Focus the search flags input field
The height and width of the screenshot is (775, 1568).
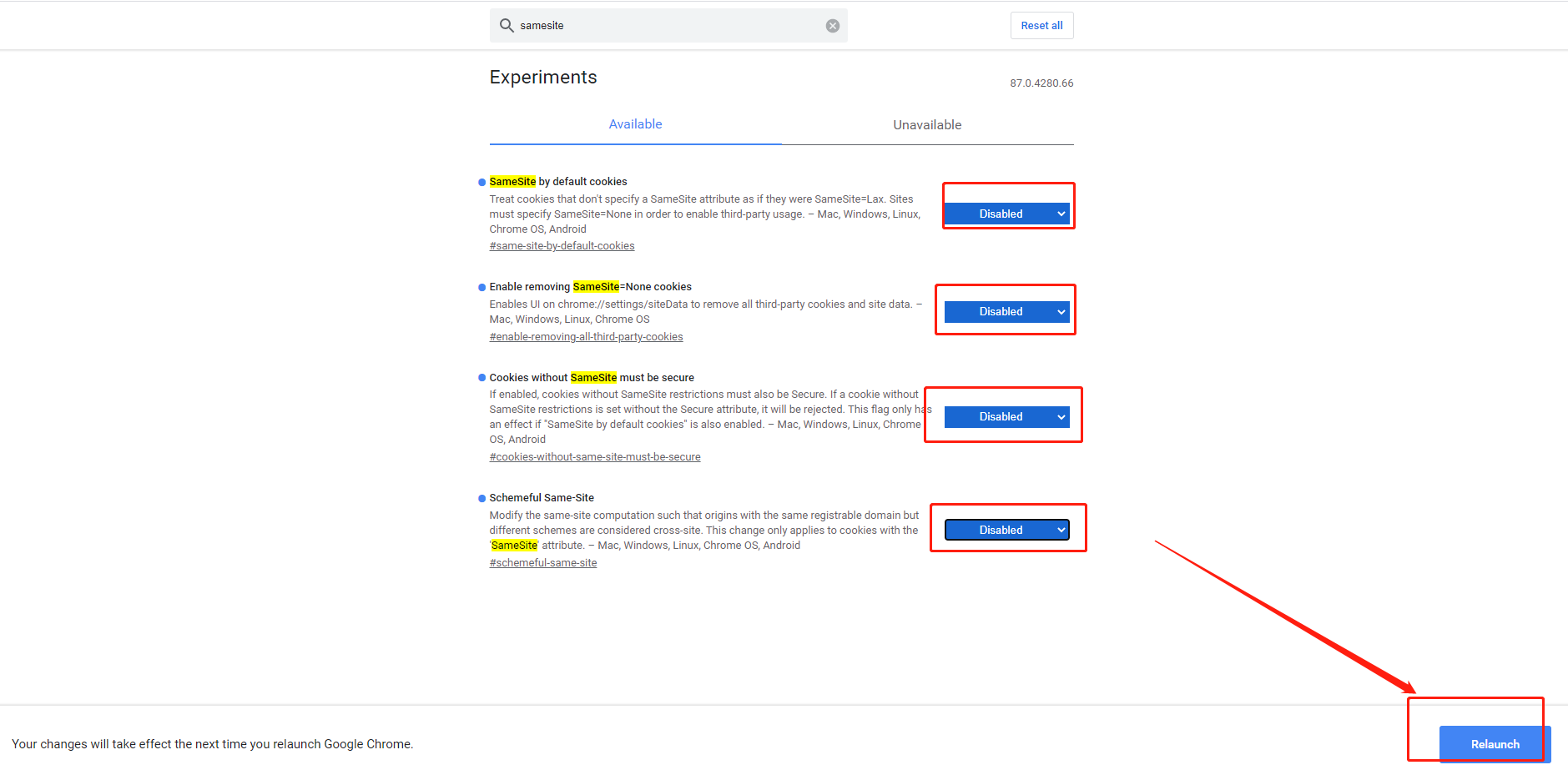[x=668, y=26]
